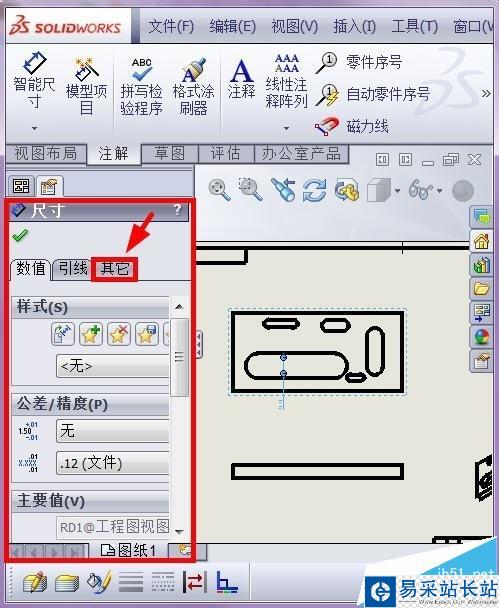Open precision dropdown showing .12 (文件)
This screenshot has height=608, width=499.
point(113,463)
